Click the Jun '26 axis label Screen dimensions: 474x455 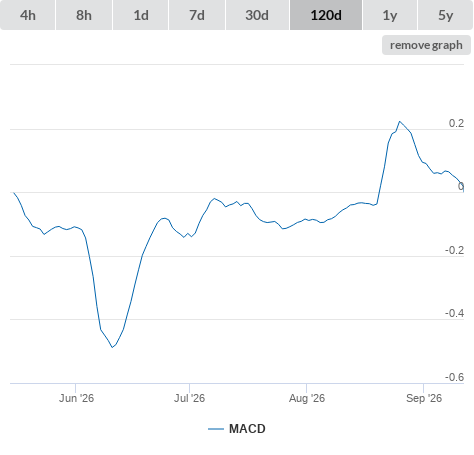pos(76,398)
